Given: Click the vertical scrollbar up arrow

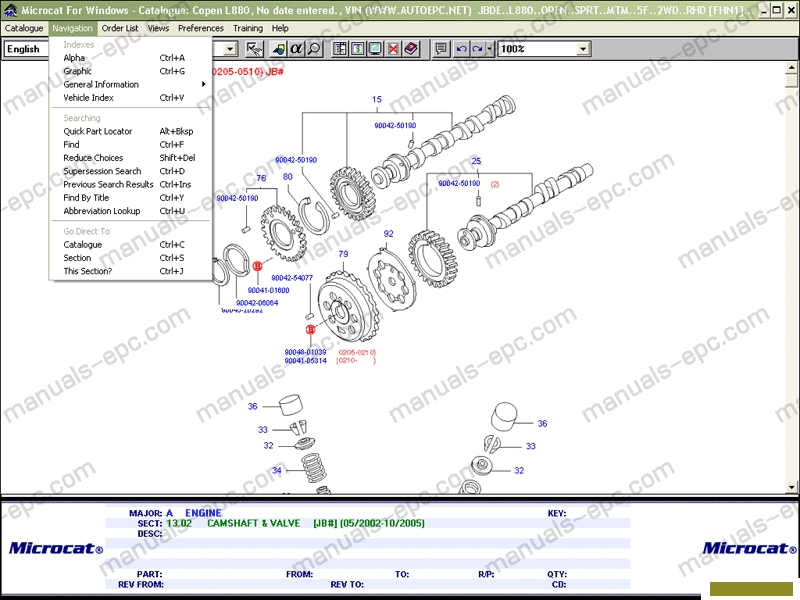Looking at the screenshot, I should (x=791, y=67).
